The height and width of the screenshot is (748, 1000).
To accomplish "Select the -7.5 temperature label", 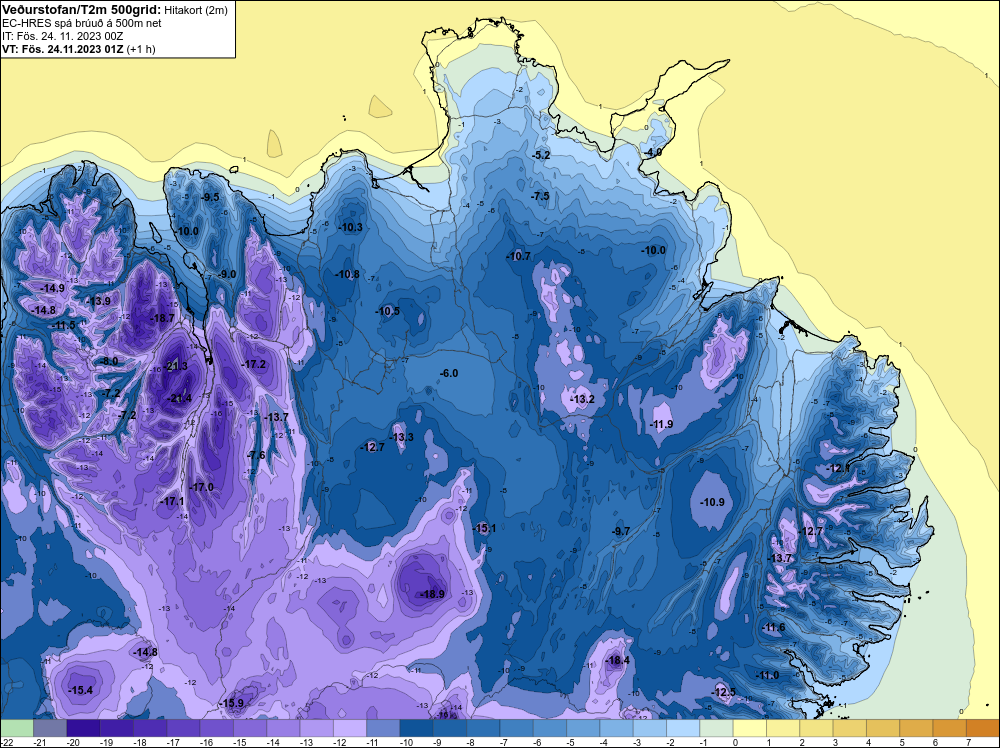I will (540, 196).
